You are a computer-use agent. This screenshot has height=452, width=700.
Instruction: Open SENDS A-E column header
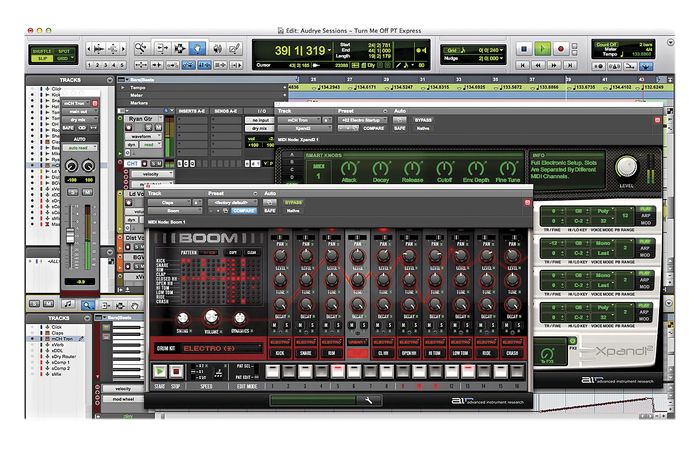pyautogui.click(x=226, y=111)
